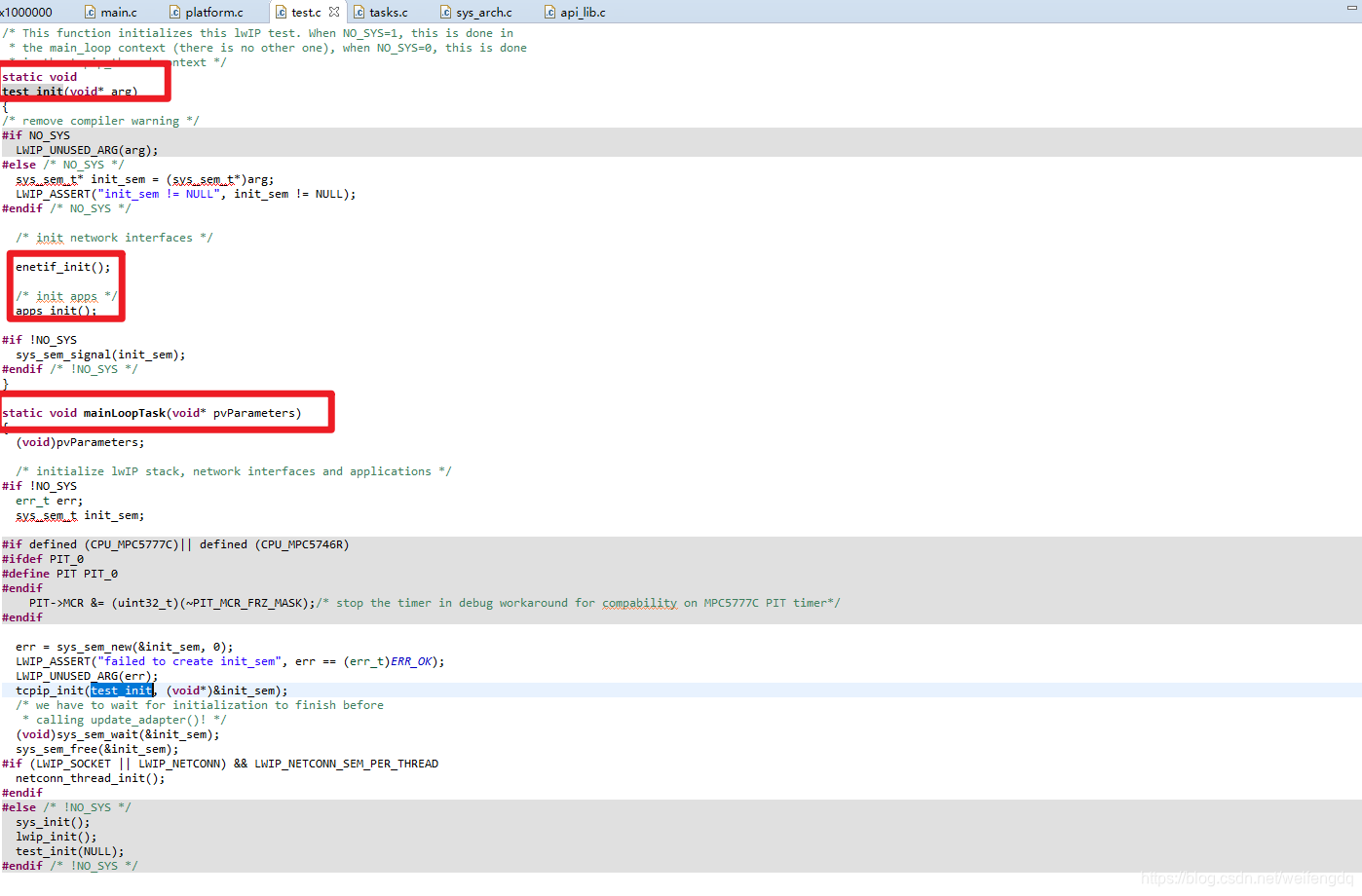Close the test.c editor tab

click(334, 12)
